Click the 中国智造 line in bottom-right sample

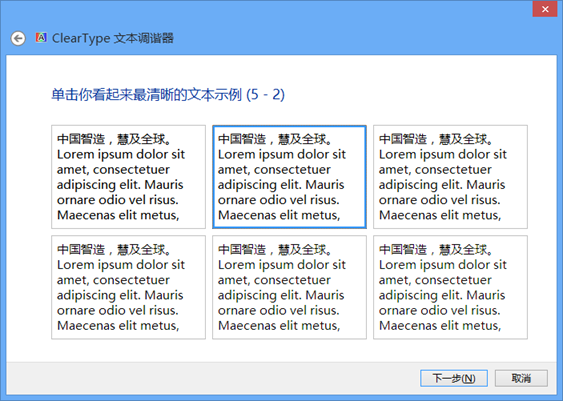(x=436, y=250)
